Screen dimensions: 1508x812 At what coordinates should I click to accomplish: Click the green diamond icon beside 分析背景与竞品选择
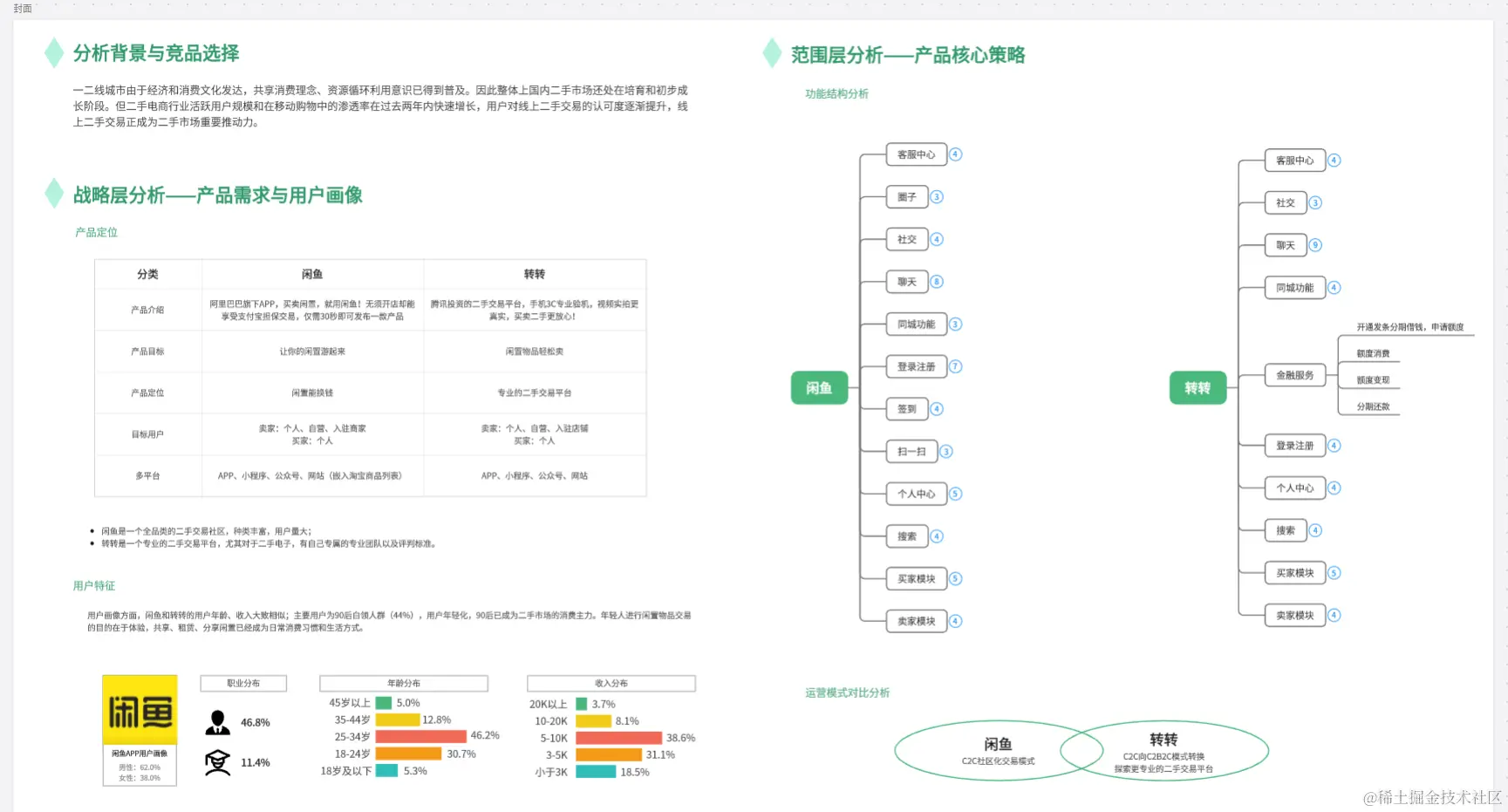(x=54, y=53)
